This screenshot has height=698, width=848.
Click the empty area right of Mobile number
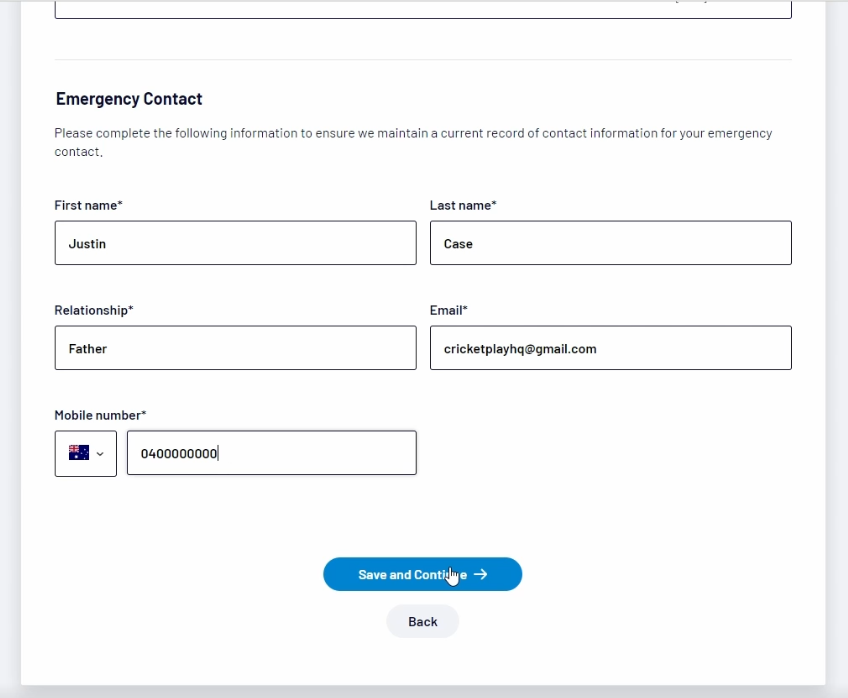click(610, 453)
